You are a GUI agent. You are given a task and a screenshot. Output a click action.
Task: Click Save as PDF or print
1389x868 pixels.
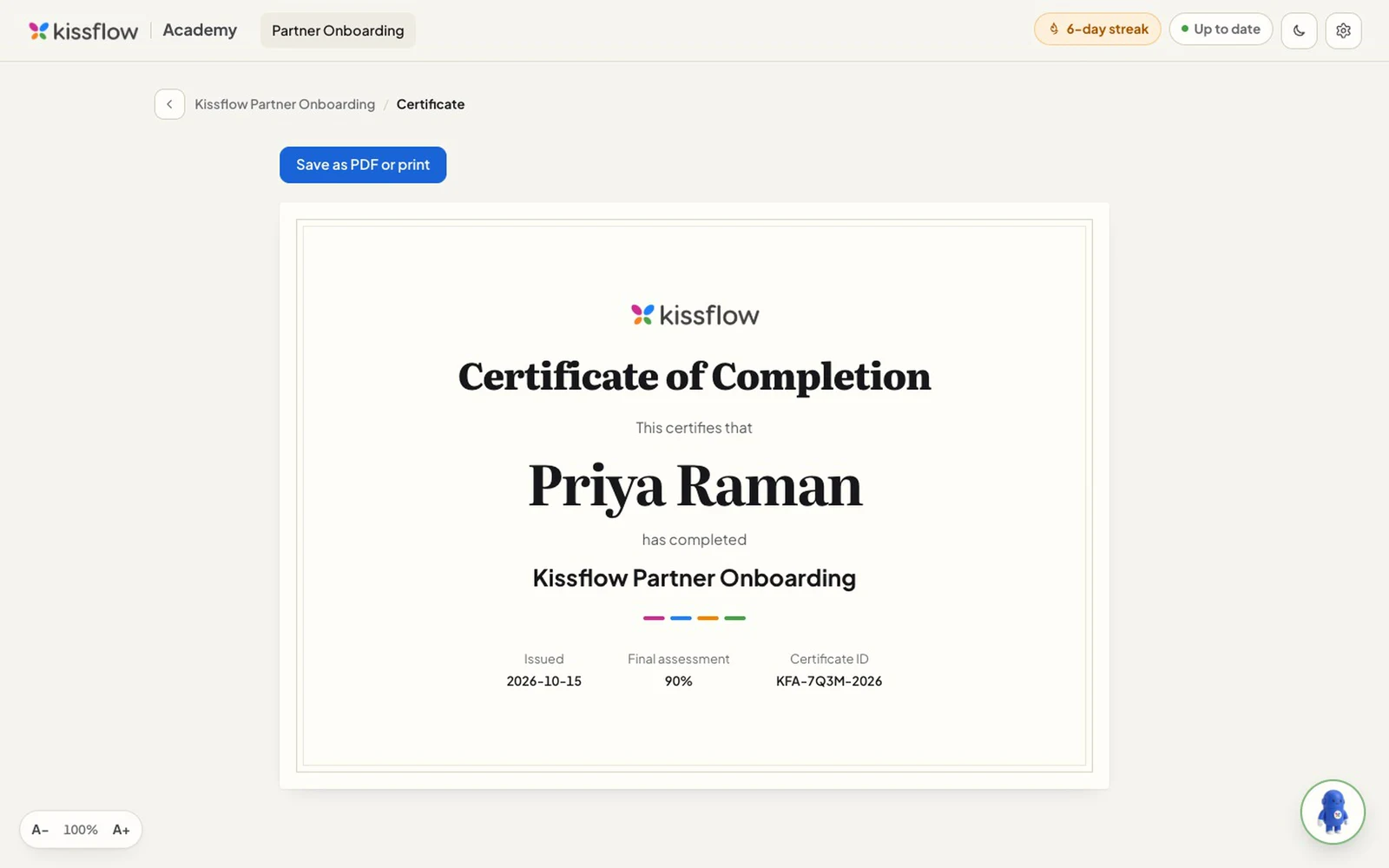[x=363, y=165]
